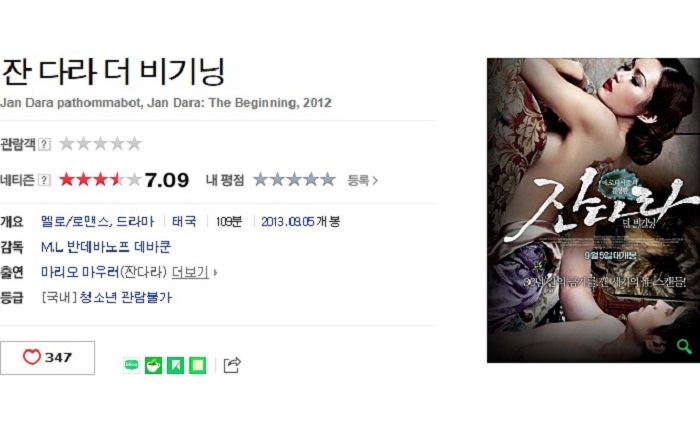The image size is (700, 441).
Task: Share to Naver Blog icon
Action: 131,365
